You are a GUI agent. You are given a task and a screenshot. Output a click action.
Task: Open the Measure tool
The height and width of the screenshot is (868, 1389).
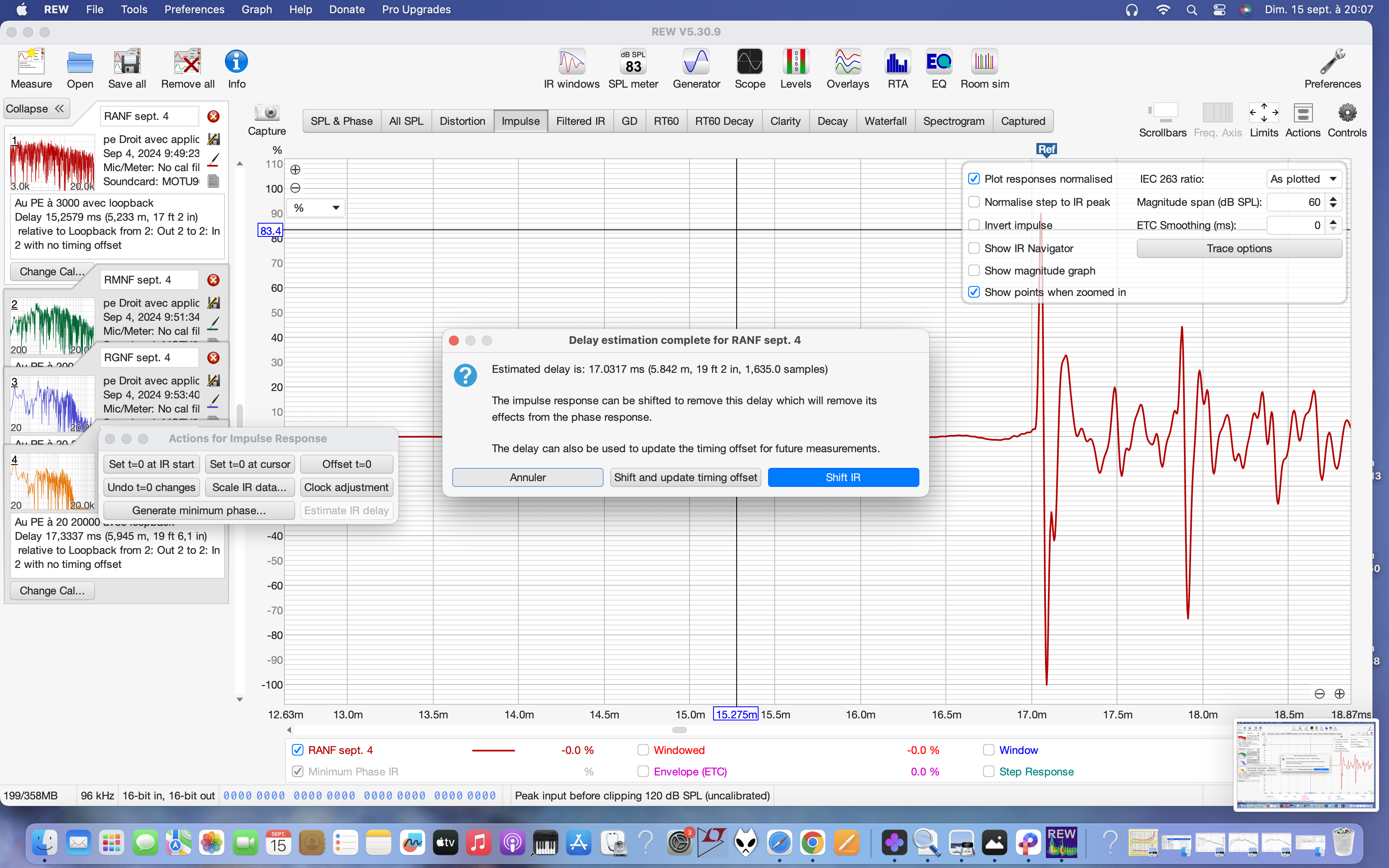tap(31, 68)
